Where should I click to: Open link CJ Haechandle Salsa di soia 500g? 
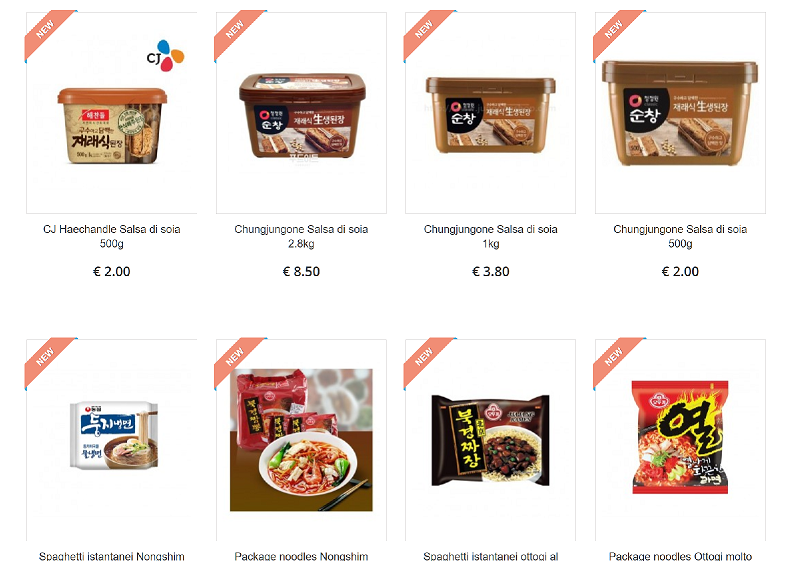pos(112,236)
